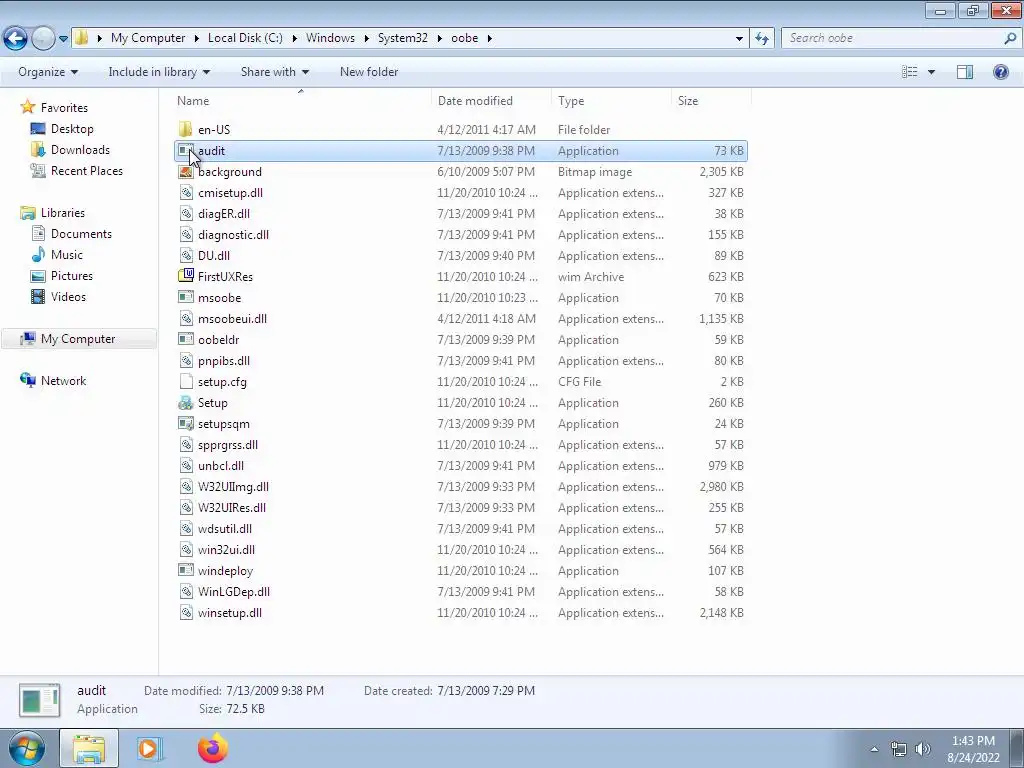The width and height of the screenshot is (1024, 768).
Task: Select My Computer in the sidebar
Action: (x=78, y=338)
